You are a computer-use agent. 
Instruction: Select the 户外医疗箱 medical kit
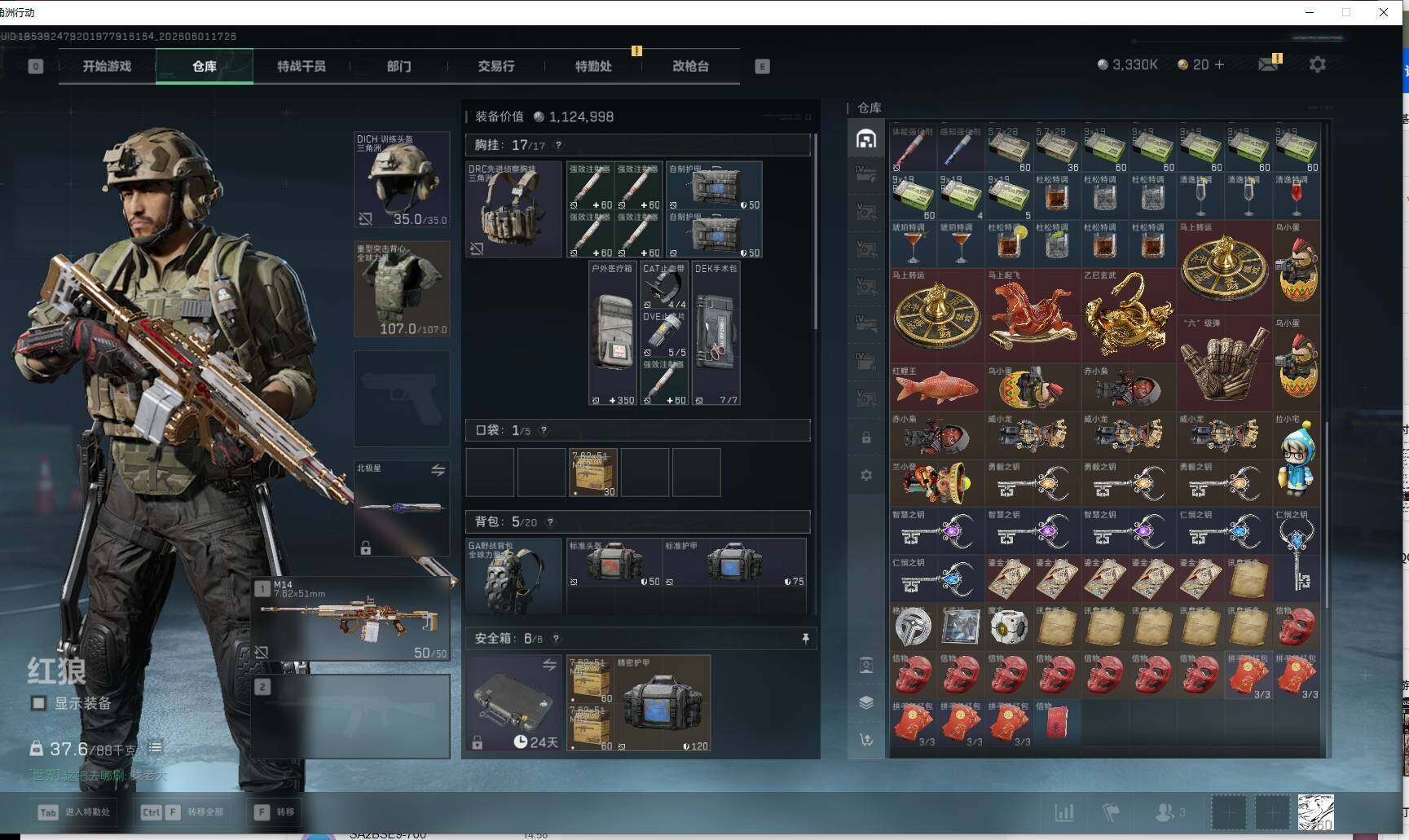click(612, 333)
